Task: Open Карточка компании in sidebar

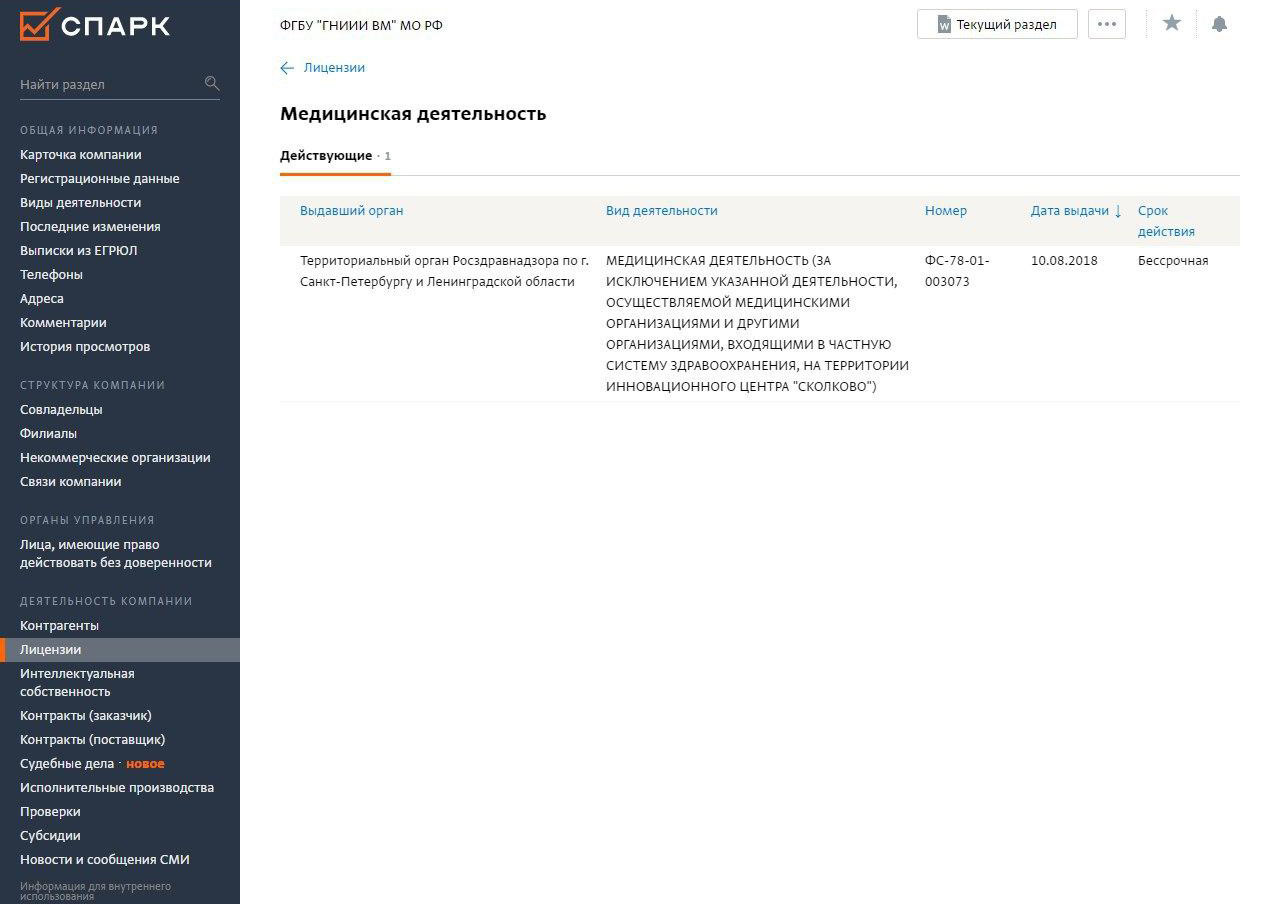Action: click(x=81, y=155)
